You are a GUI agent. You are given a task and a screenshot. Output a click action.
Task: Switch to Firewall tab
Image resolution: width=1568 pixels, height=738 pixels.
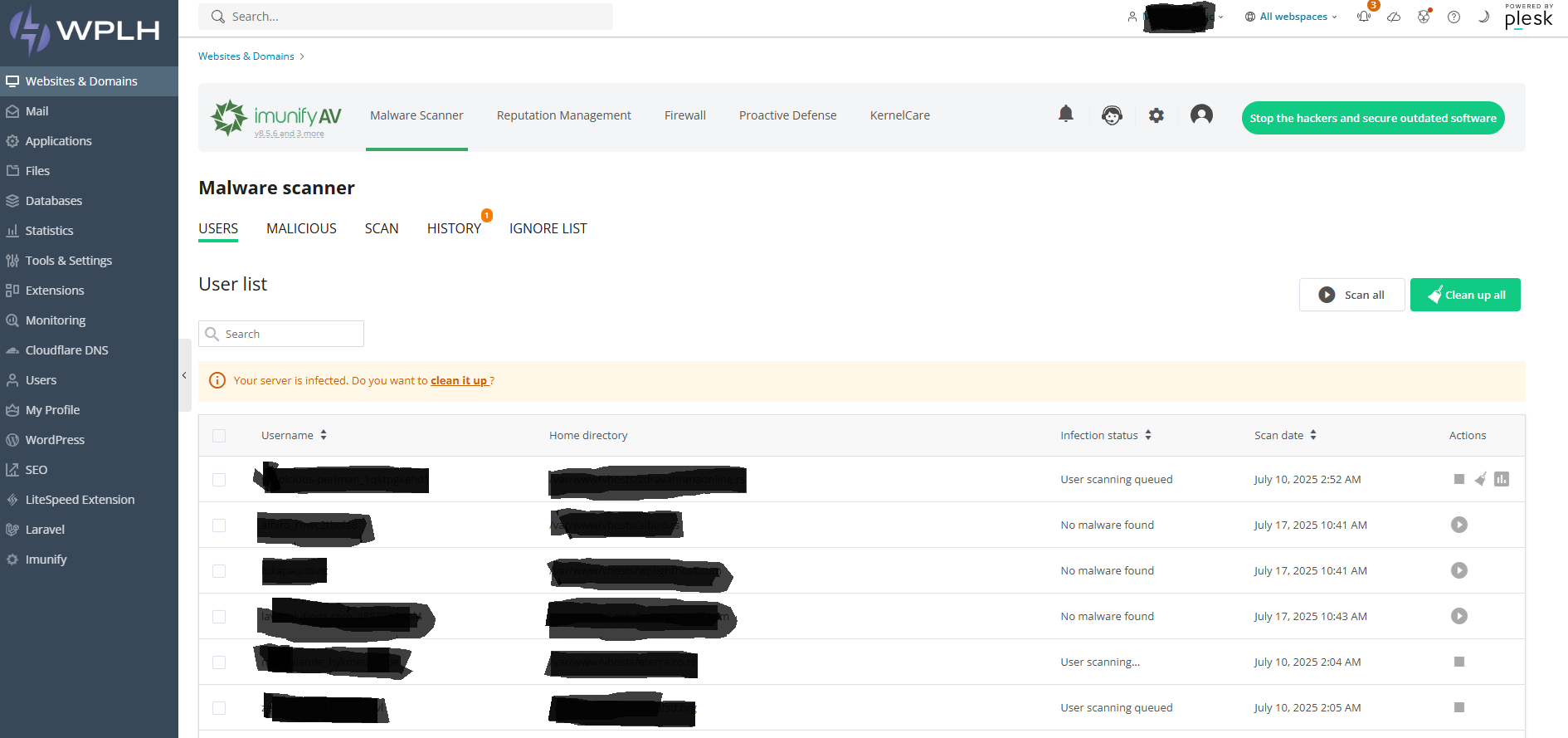[685, 115]
